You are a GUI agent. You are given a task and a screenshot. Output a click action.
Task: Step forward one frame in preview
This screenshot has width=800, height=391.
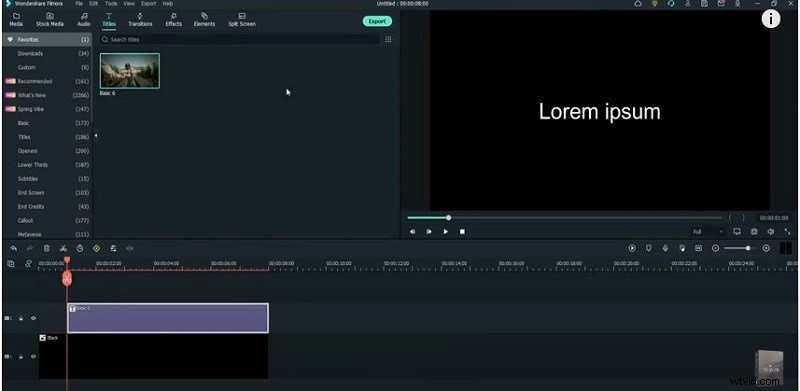point(429,232)
